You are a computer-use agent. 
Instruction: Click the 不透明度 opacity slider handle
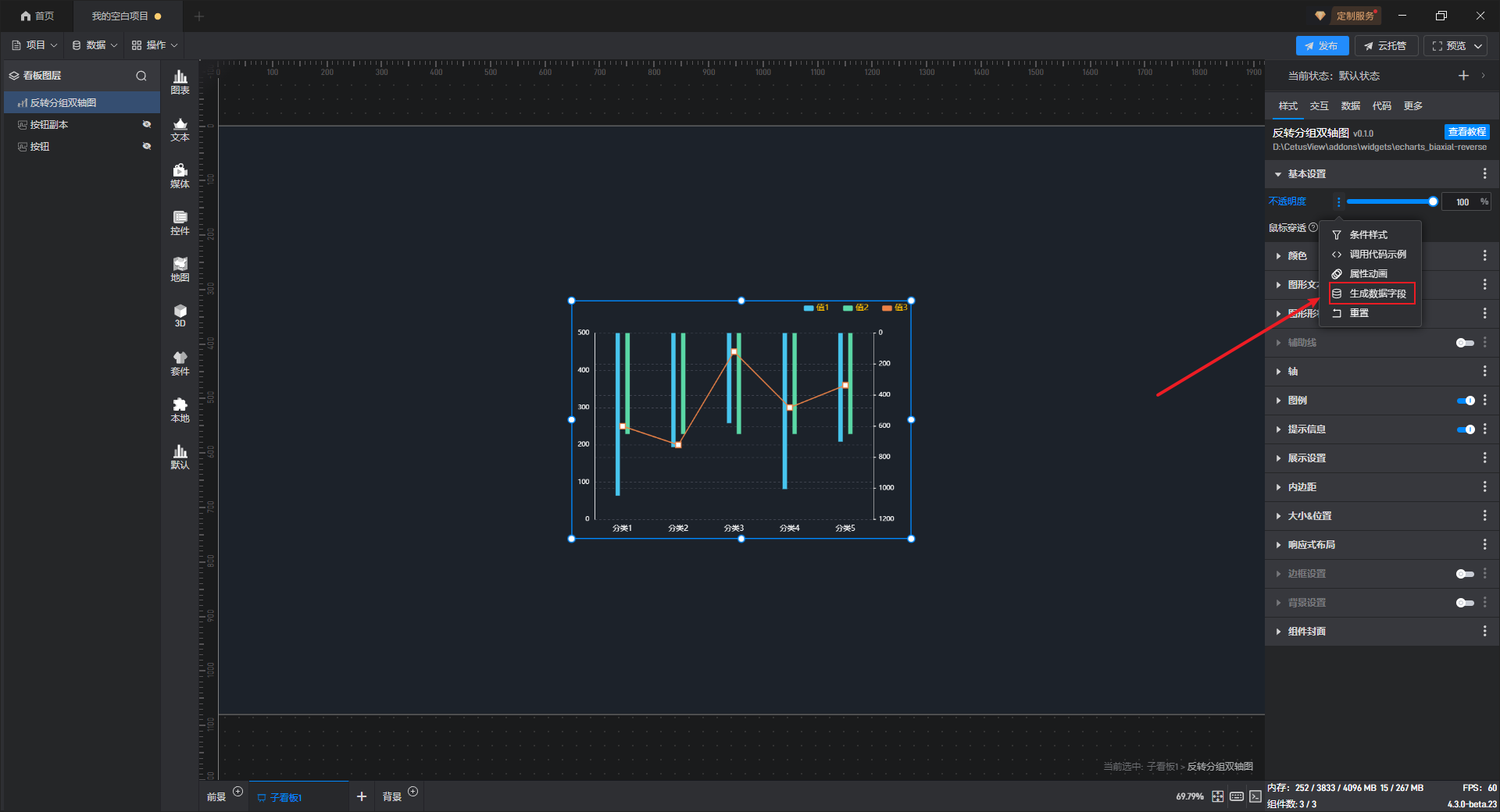click(x=1433, y=201)
